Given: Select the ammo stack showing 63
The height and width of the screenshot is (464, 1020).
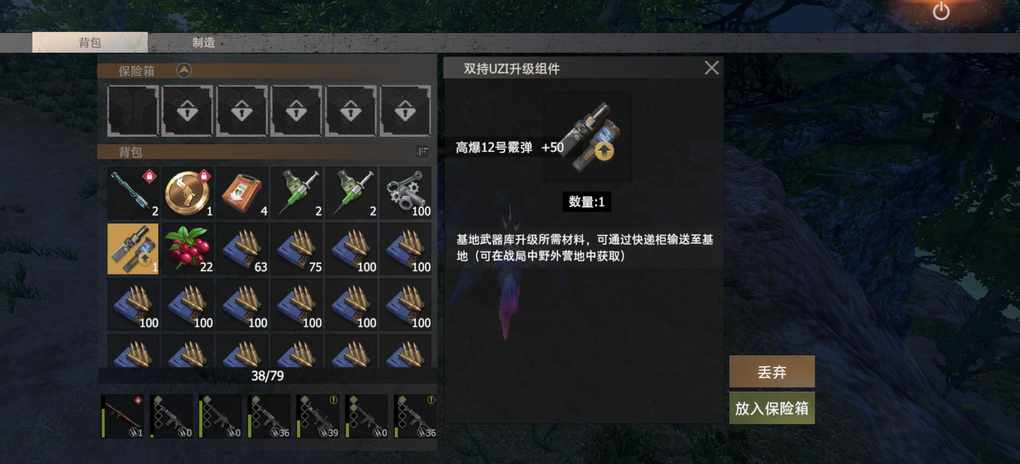Looking at the screenshot, I should point(242,249).
